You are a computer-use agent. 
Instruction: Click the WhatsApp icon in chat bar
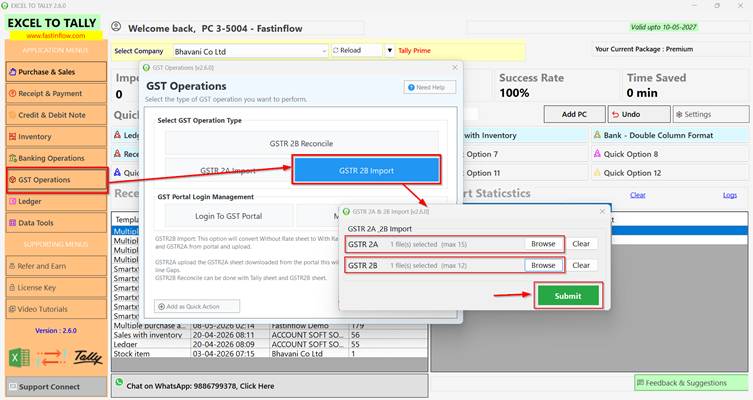coord(119,383)
